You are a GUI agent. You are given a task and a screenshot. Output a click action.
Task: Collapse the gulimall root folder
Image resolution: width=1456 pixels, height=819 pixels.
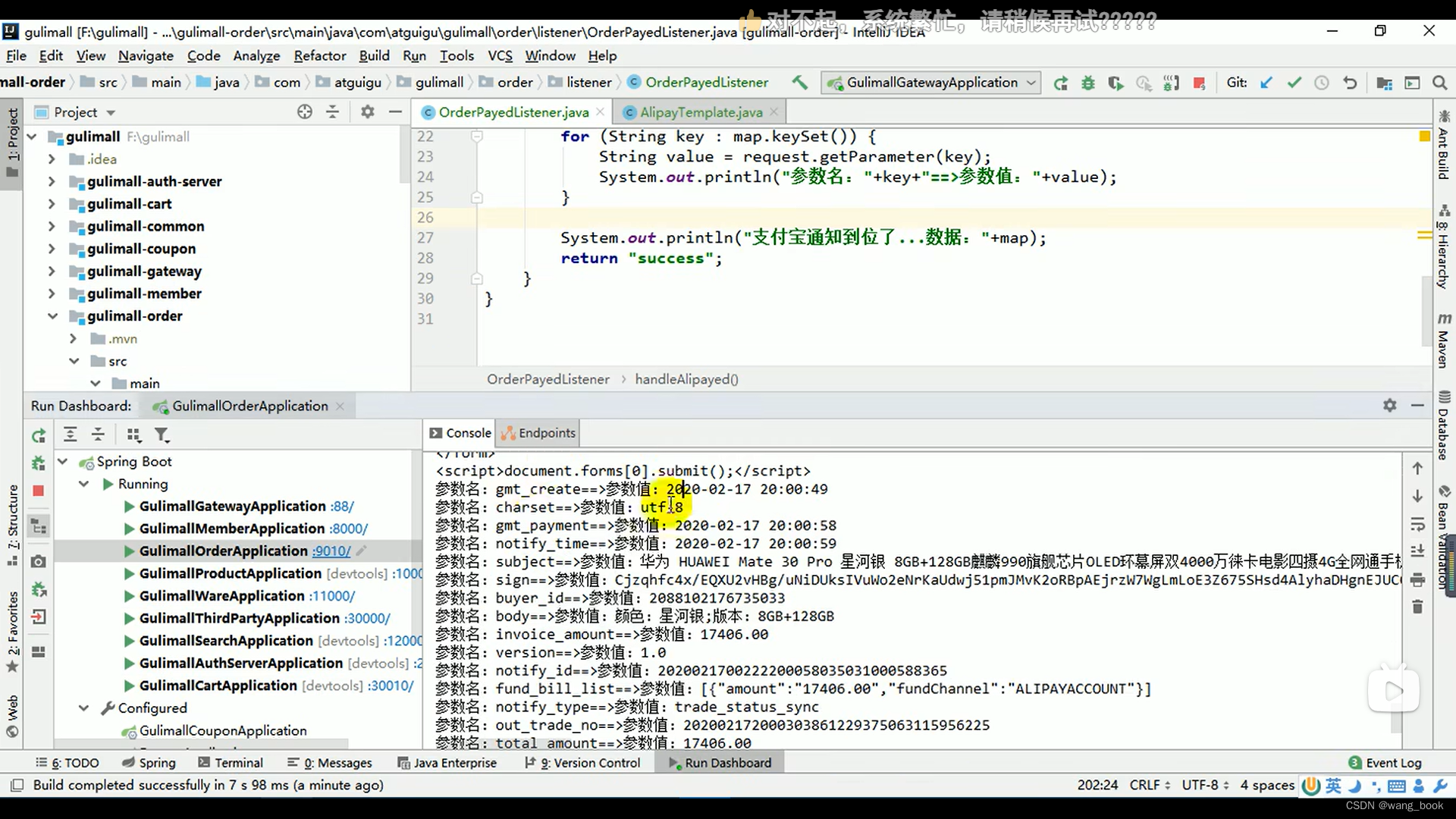pyautogui.click(x=32, y=137)
